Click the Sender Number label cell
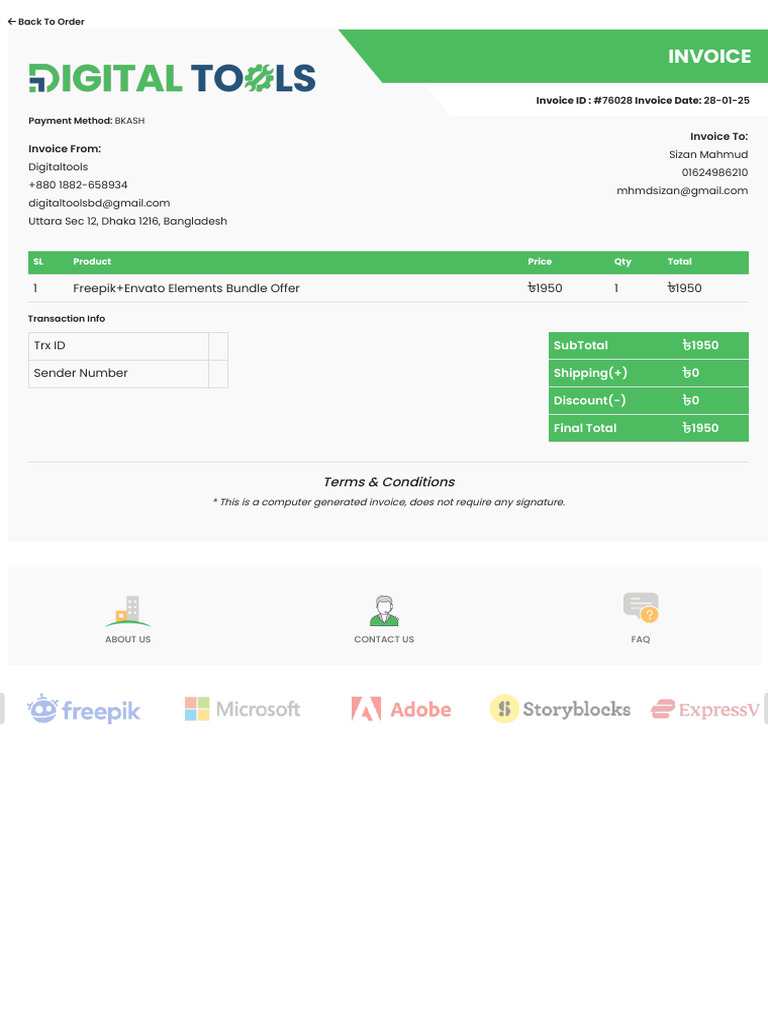Viewport: 768px width, 1024px height. (119, 374)
